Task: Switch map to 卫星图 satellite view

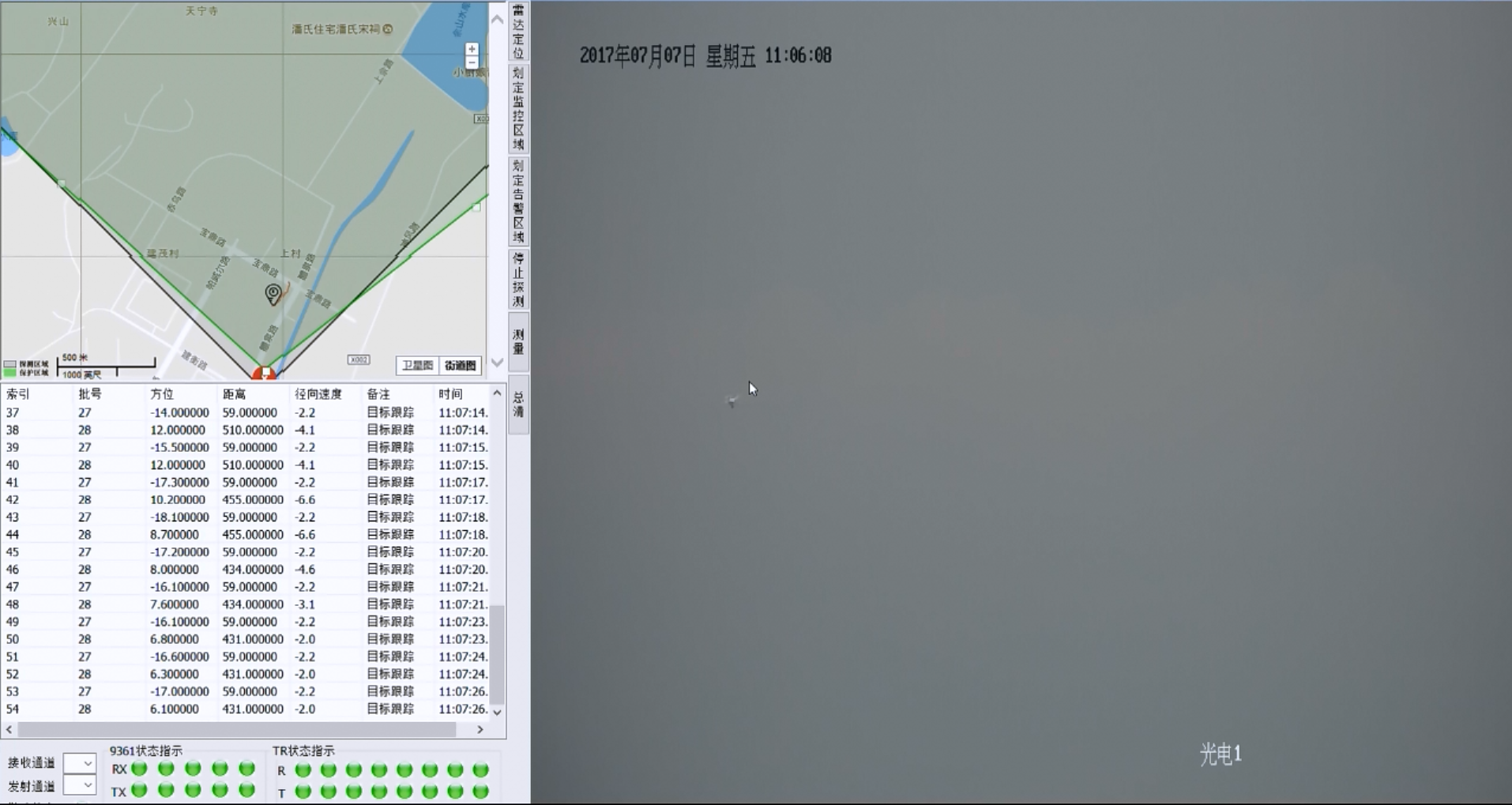Action: coord(417,365)
